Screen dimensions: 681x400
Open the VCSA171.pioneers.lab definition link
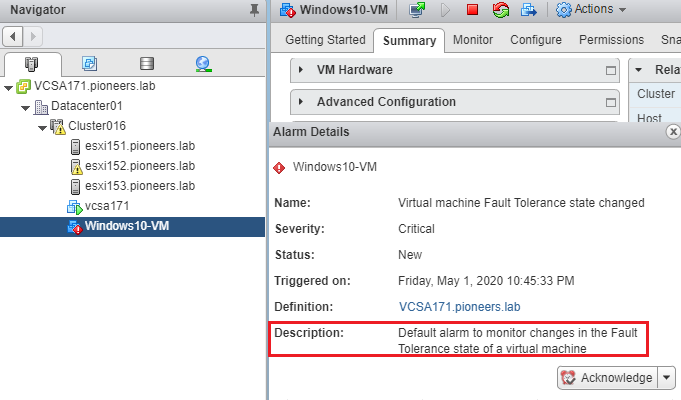pyautogui.click(x=459, y=307)
